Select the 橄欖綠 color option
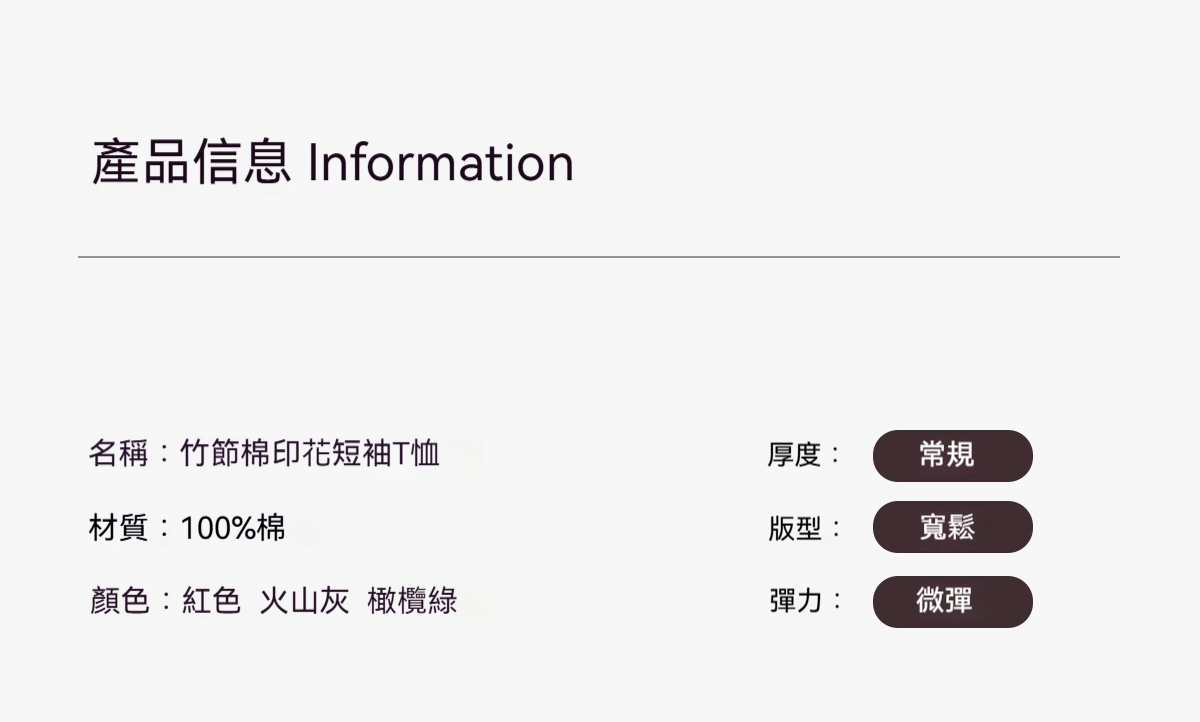This screenshot has height=722, width=1200. [x=412, y=601]
